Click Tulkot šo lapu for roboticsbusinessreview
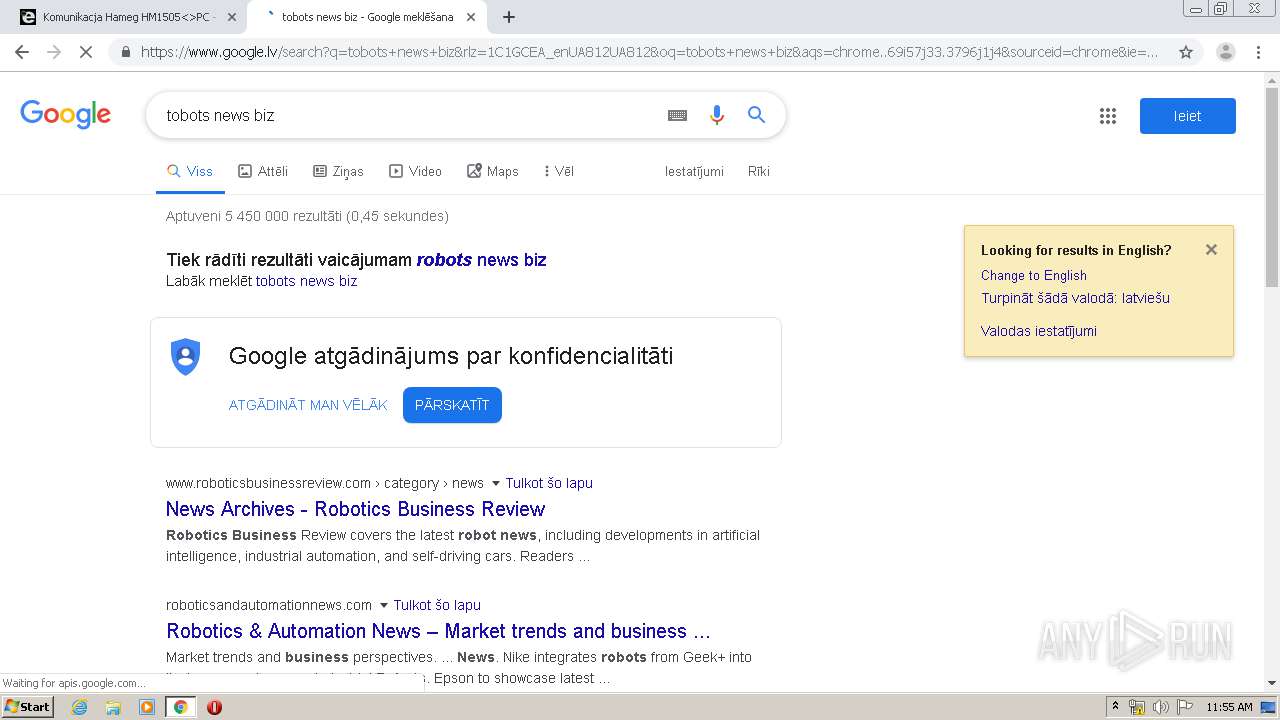 click(549, 483)
